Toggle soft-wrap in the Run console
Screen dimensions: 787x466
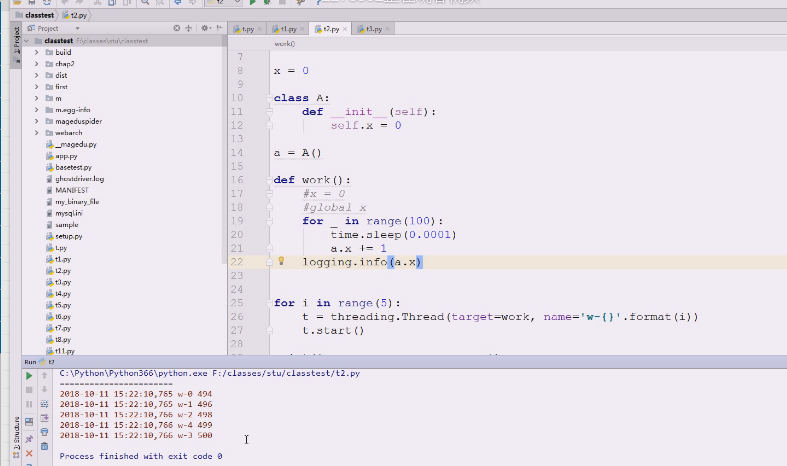(x=44, y=404)
